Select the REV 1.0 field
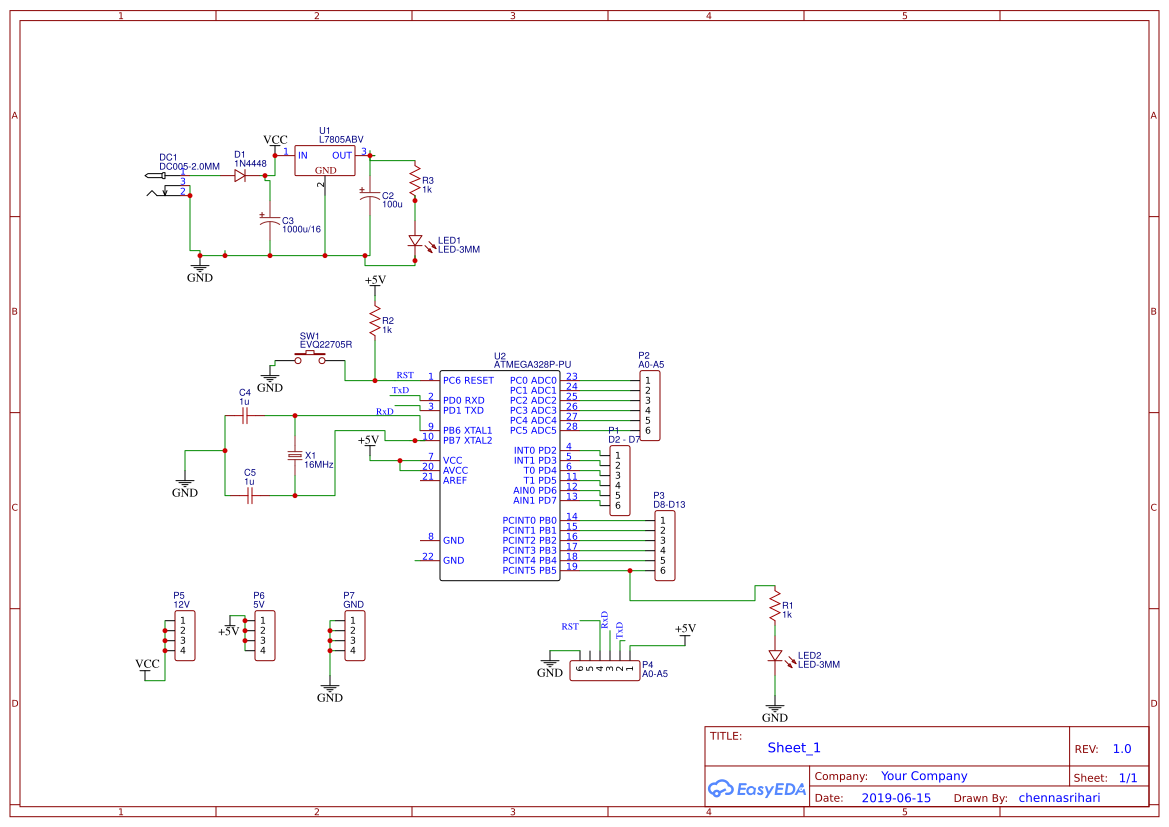 pos(1120,747)
